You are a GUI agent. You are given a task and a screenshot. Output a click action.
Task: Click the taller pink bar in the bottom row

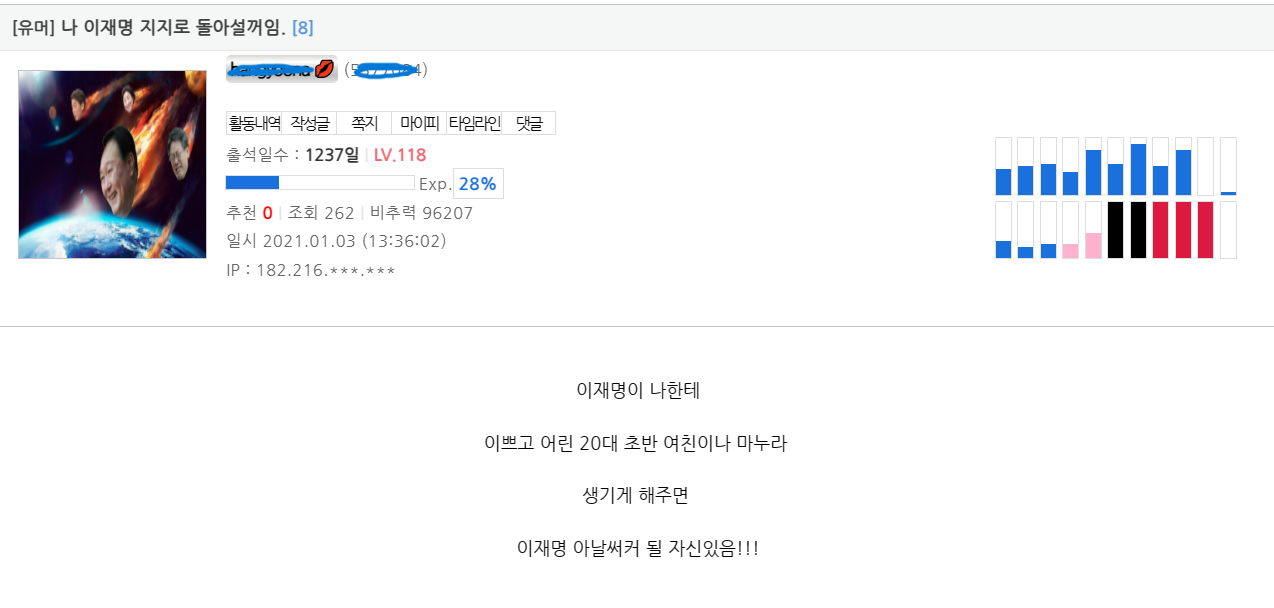tap(1093, 245)
